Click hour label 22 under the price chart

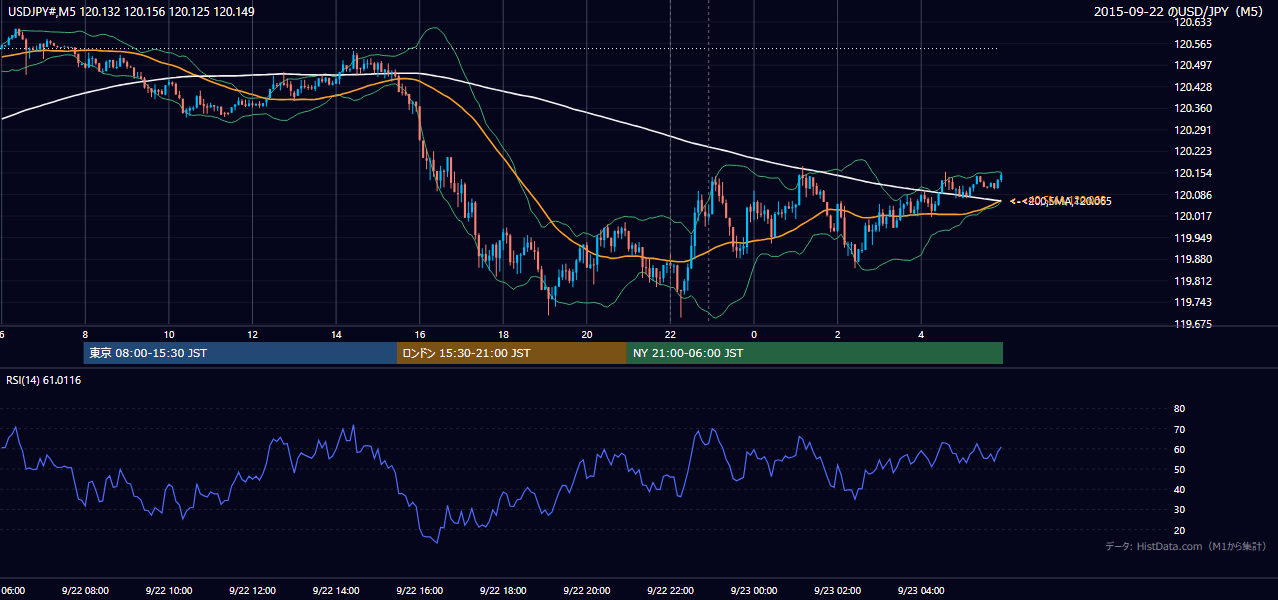[x=671, y=334]
